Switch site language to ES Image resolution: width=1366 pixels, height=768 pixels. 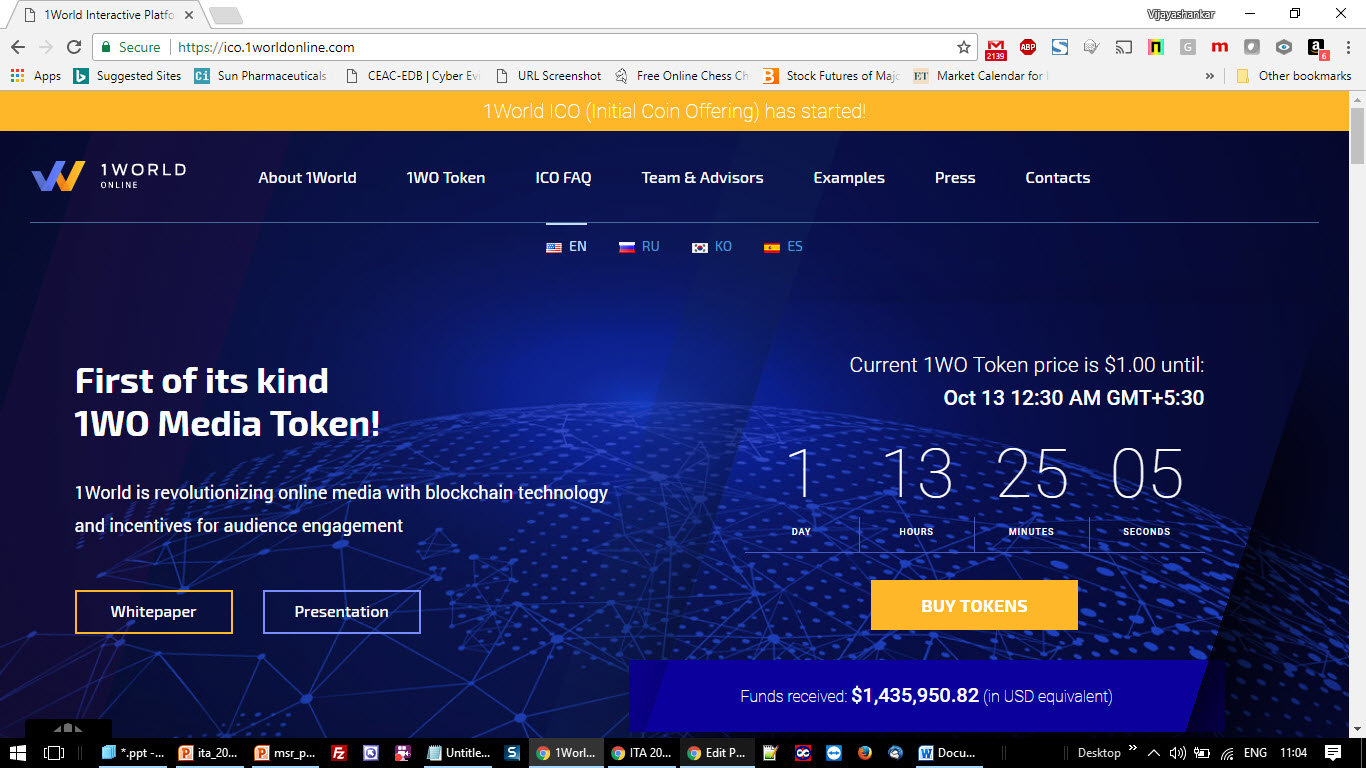tap(783, 246)
